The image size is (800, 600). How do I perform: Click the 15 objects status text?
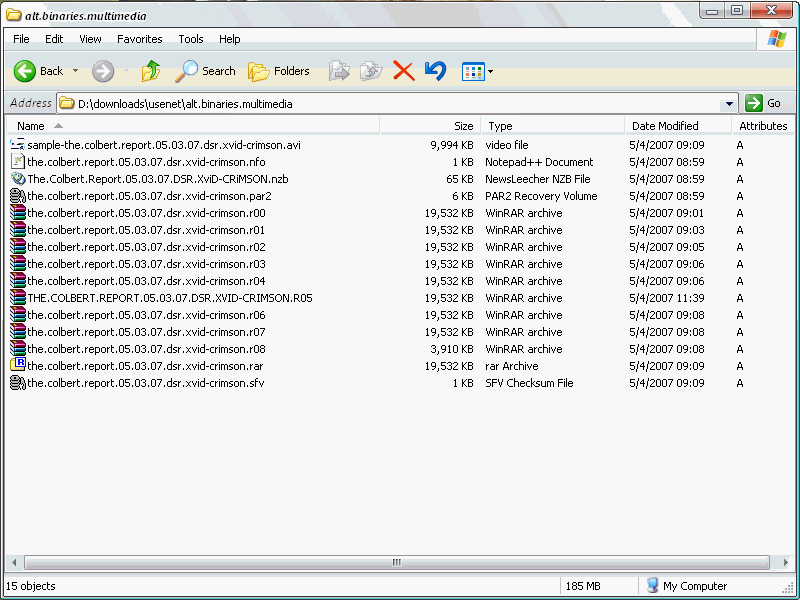click(x=31, y=586)
